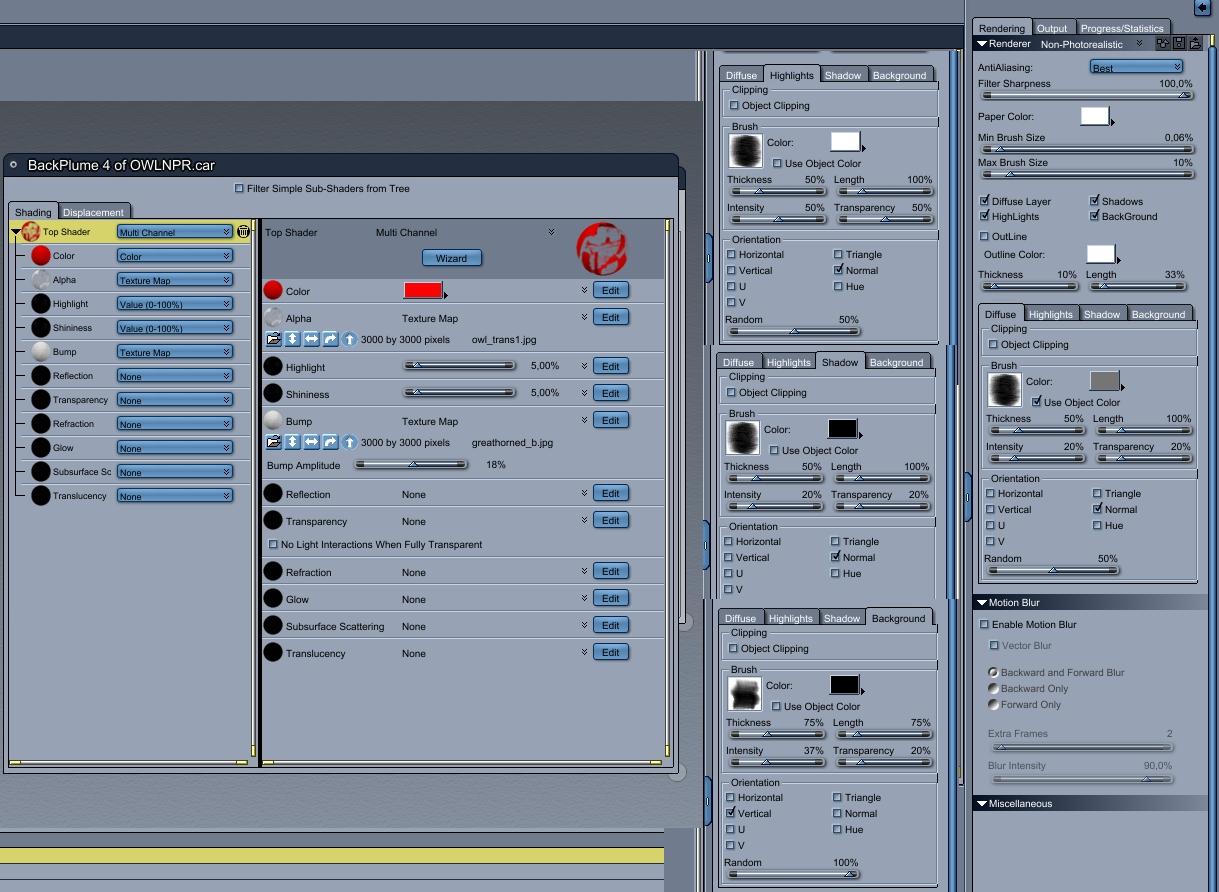This screenshot has height=892, width=1219.
Task: Flip the Bump texture vertically
Action: pos(292,442)
